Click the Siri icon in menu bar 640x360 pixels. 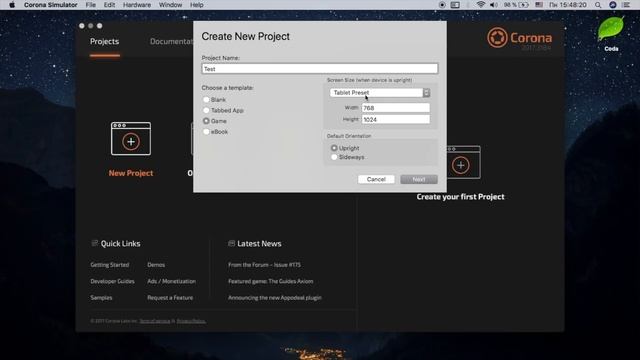tap(613, 5)
